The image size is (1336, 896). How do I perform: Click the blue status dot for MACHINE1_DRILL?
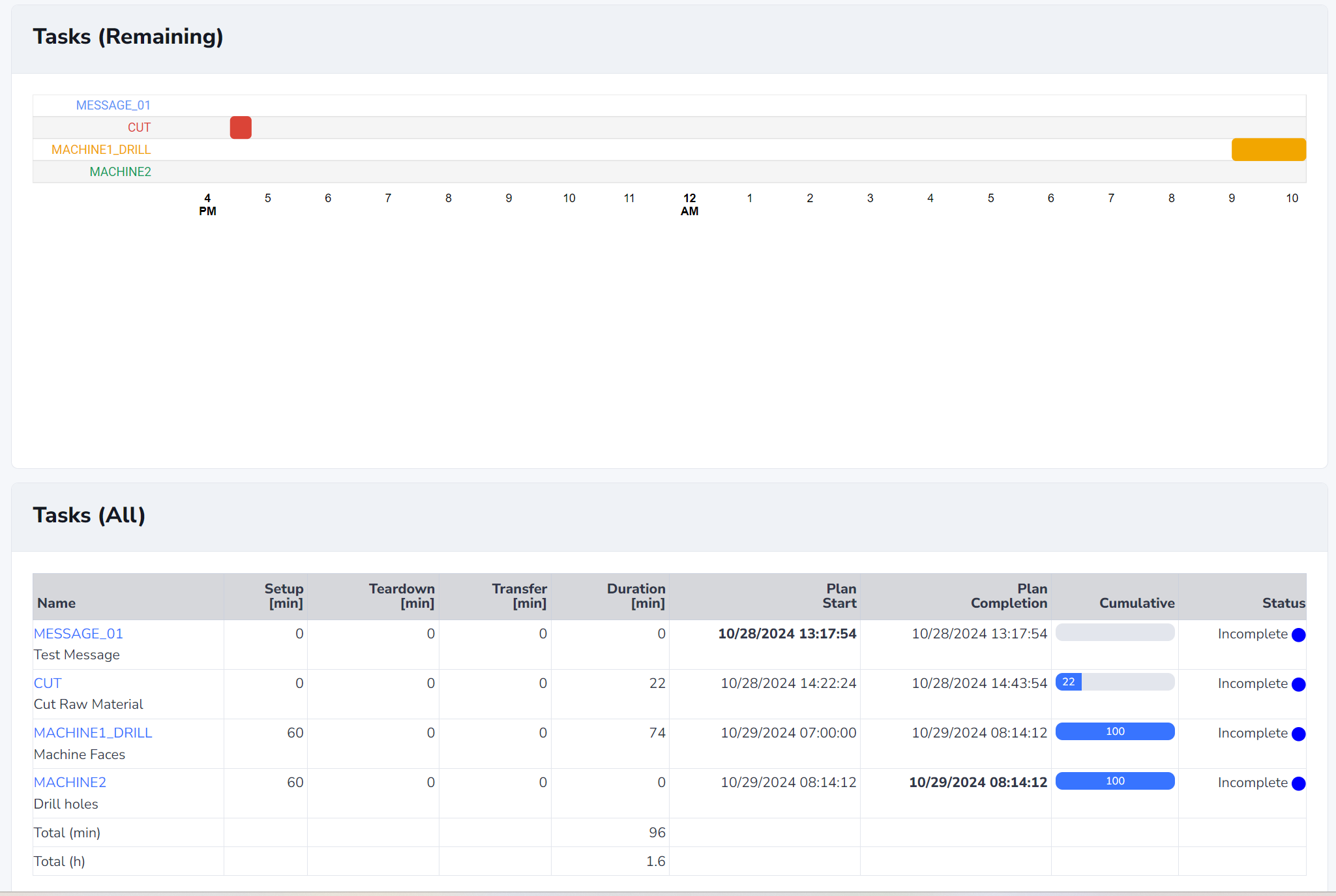click(1298, 734)
